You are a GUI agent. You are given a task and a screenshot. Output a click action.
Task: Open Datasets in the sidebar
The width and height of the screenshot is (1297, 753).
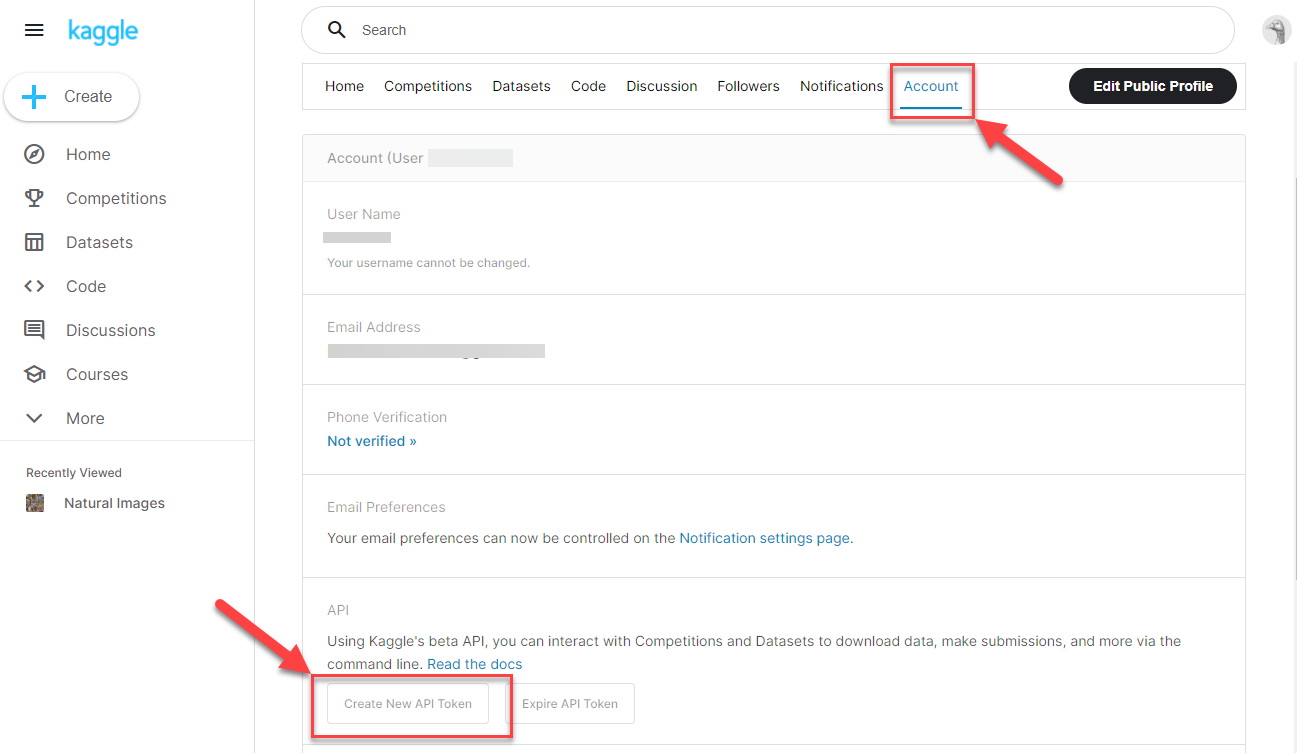(99, 242)
